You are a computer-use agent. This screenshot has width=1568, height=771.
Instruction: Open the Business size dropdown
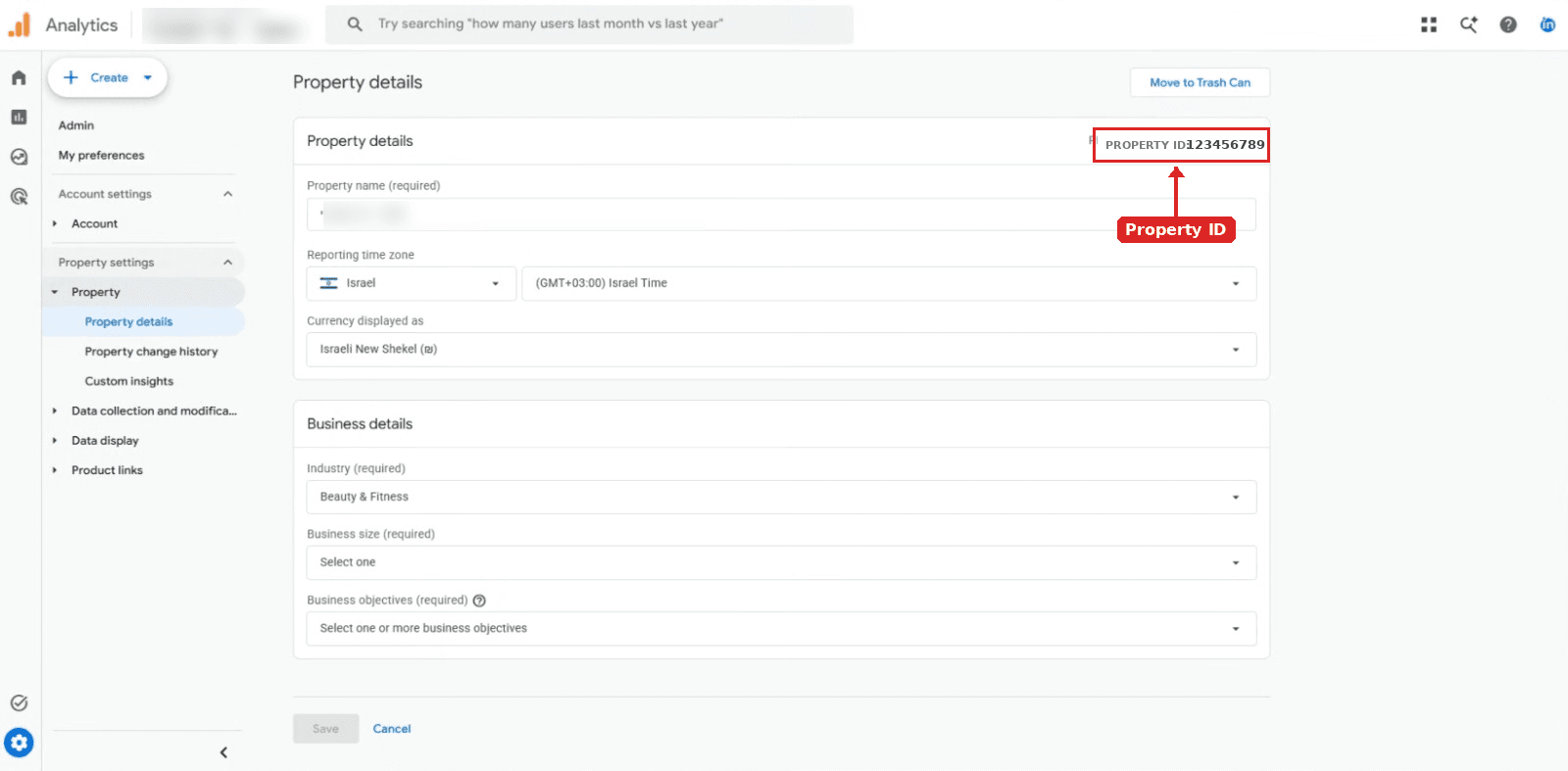(781, 562)
